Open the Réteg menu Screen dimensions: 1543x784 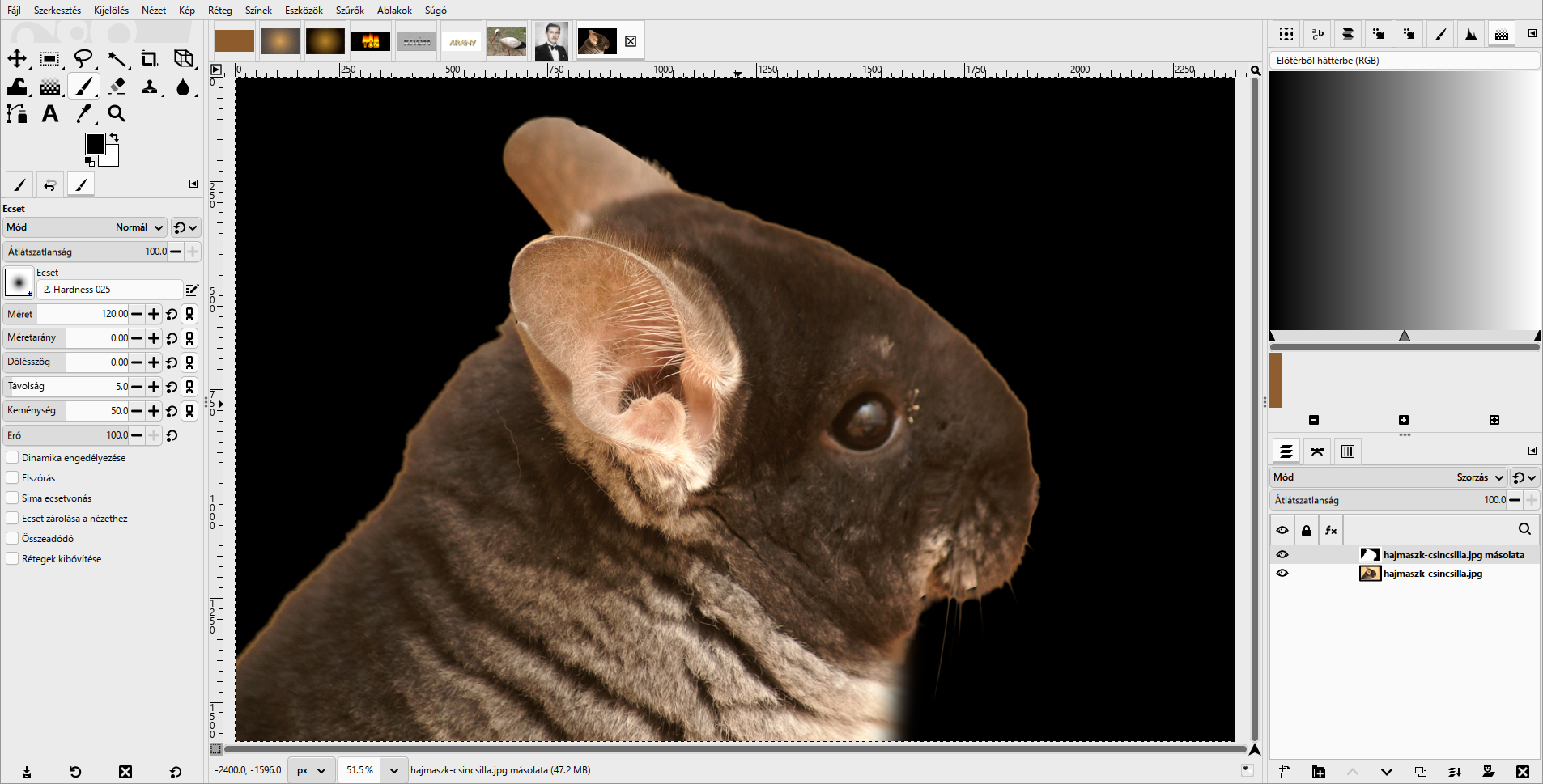coord(220,11)
